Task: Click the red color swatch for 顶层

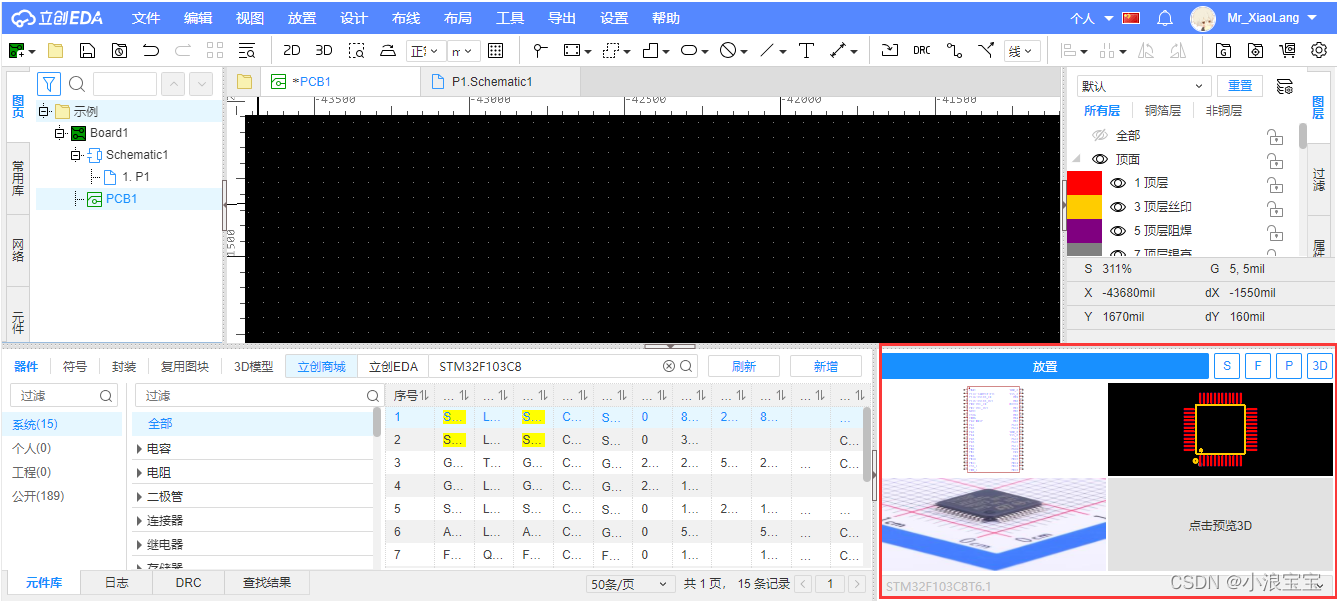Action: coord(1084,183)
